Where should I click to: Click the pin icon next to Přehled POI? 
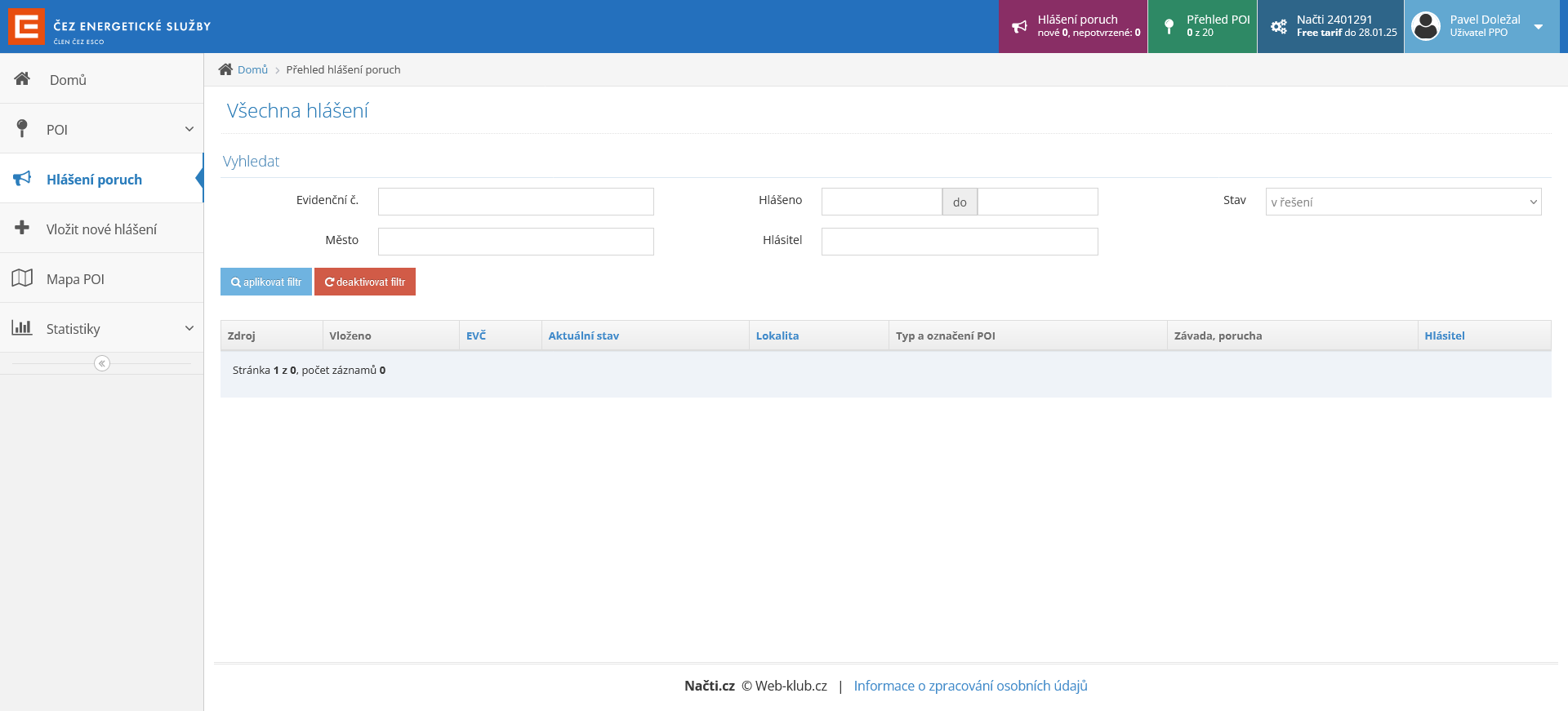[1169, 27]
